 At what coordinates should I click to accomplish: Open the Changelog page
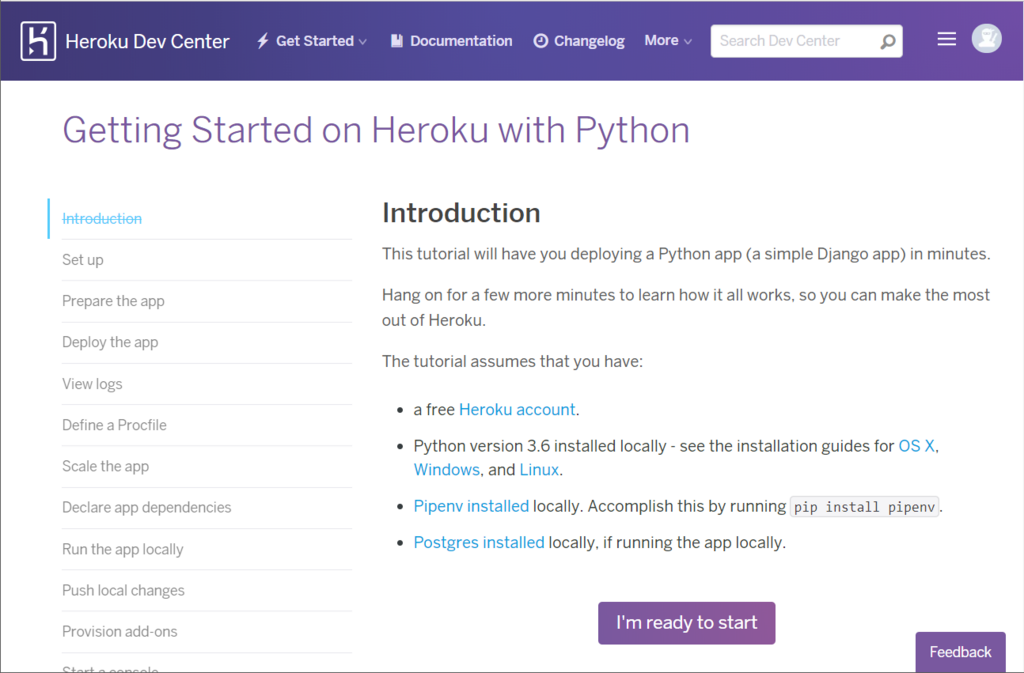(x=589, y=41)
